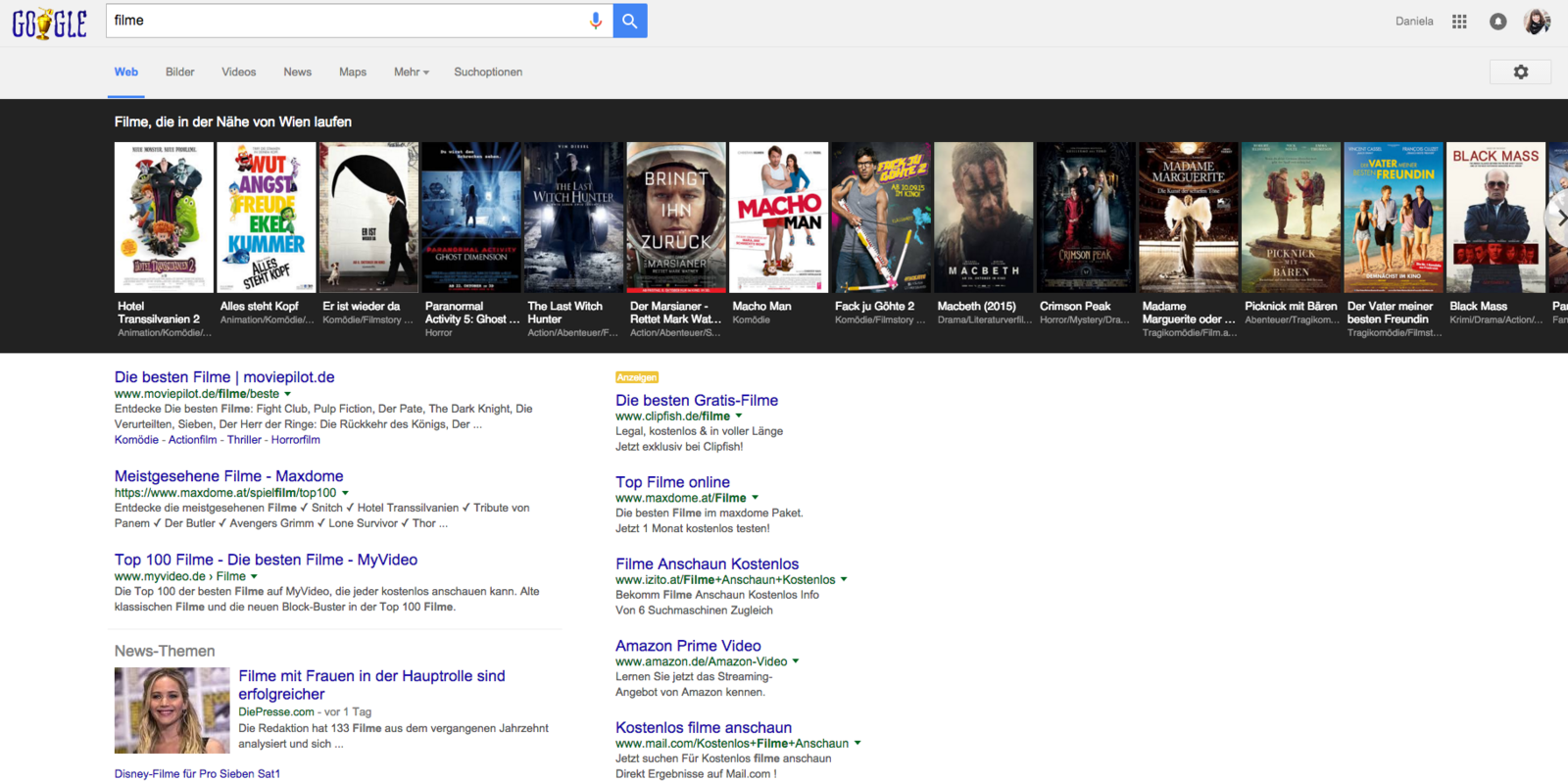Expand moviepilot URL dropdown arrow

coord(287,394)
